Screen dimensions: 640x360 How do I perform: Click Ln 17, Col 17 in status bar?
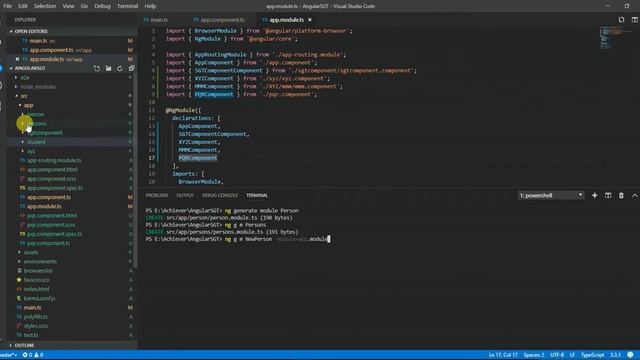tap(503, 355)
